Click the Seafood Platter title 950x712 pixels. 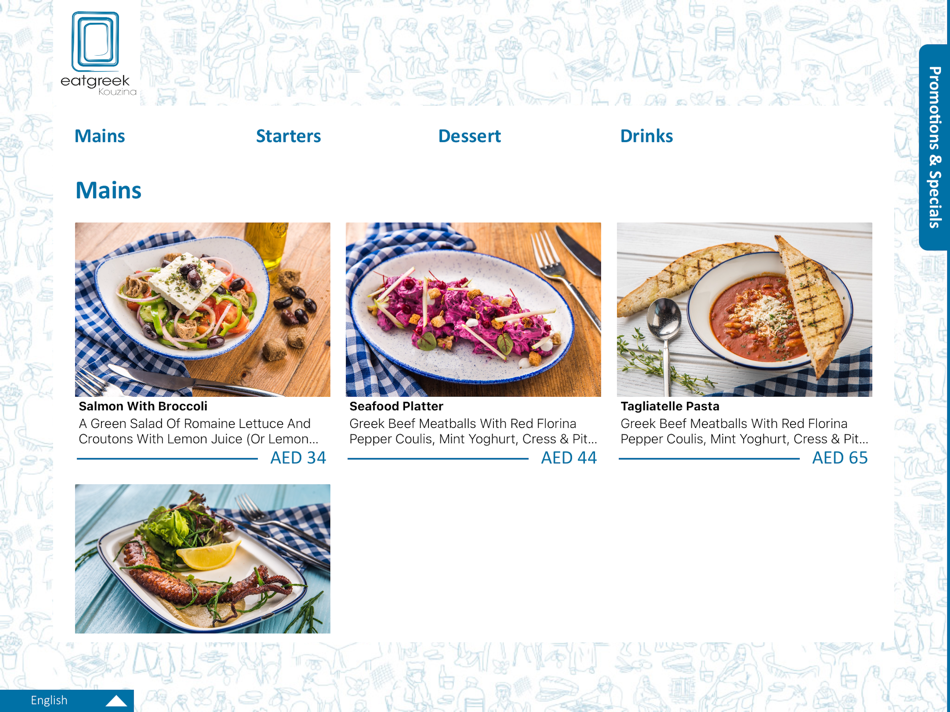[x=396, y=406]
